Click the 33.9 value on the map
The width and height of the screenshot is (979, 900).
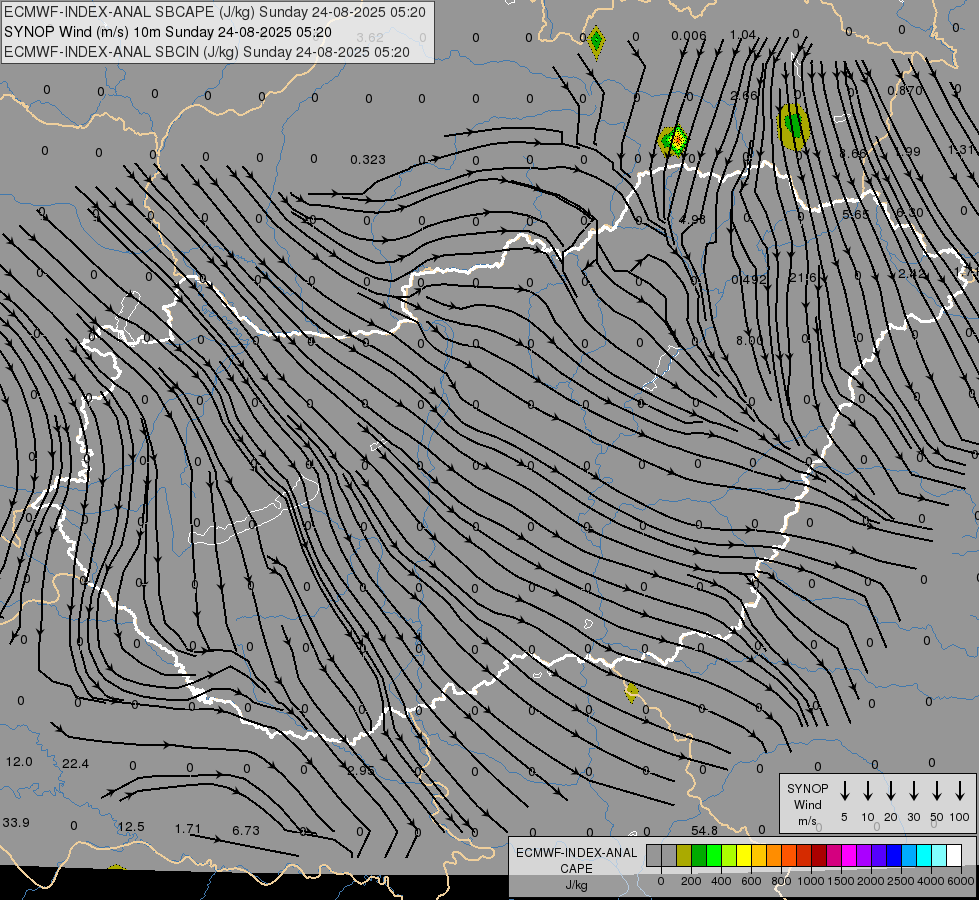coord(16,823)
